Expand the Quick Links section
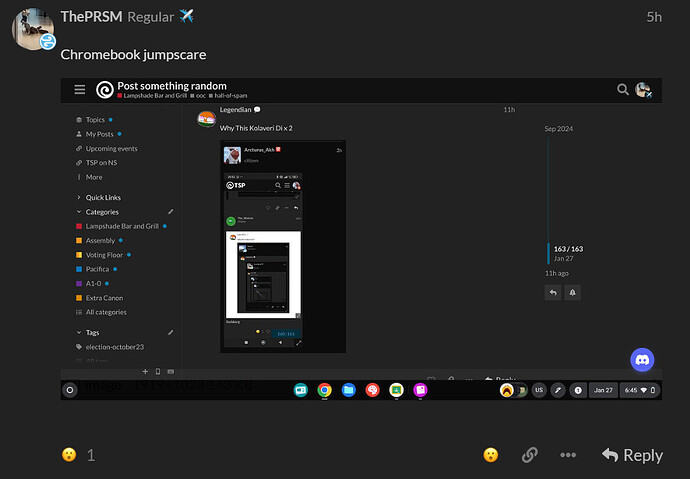Image resolution: width=690 pixels, height=479 pixels. (x=79, y=198)
